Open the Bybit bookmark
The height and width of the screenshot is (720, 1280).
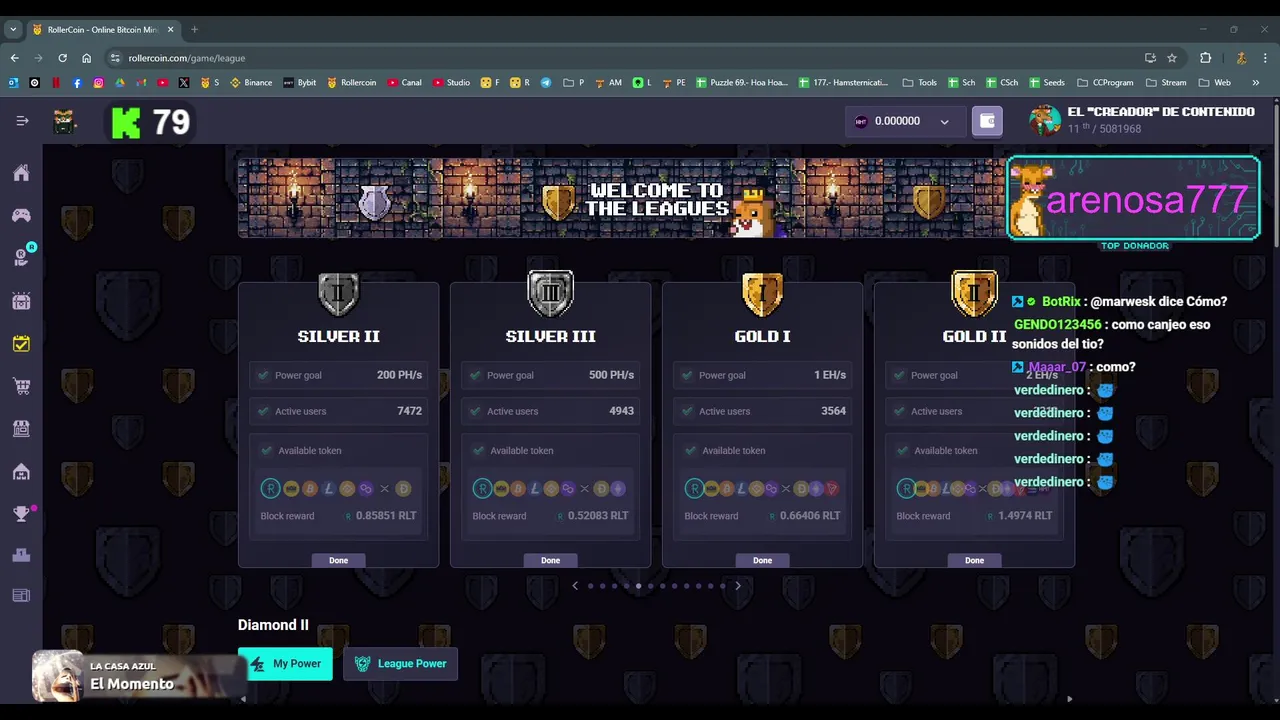299,83
